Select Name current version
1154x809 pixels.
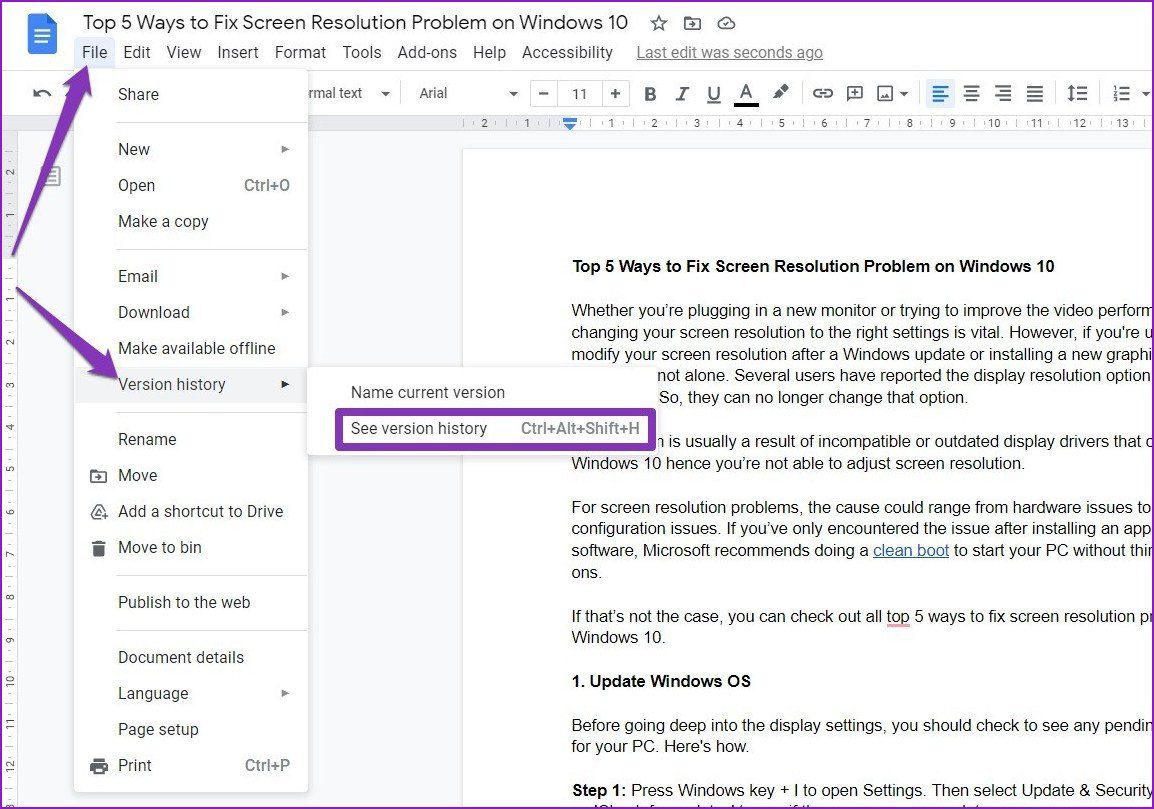pyautogui.click(x=480, y=392)
